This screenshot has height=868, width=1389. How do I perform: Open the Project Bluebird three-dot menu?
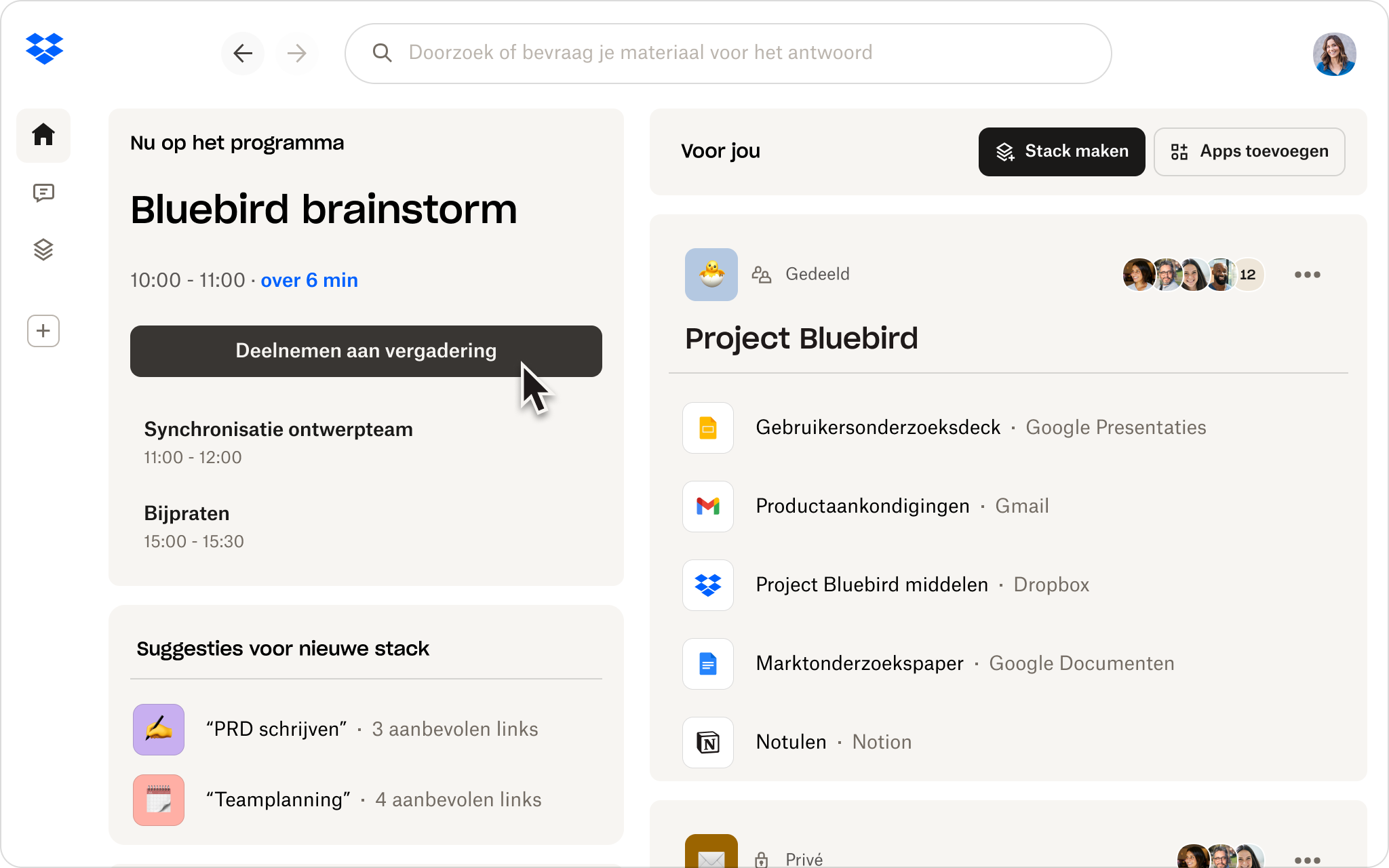(x=1307, y=275)
